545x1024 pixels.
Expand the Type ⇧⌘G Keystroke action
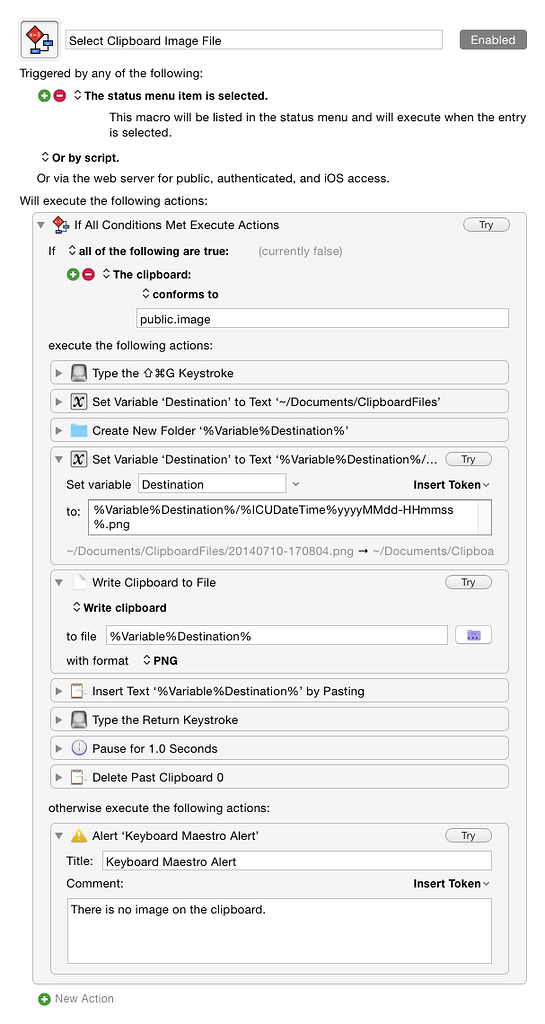pos(59,374)
